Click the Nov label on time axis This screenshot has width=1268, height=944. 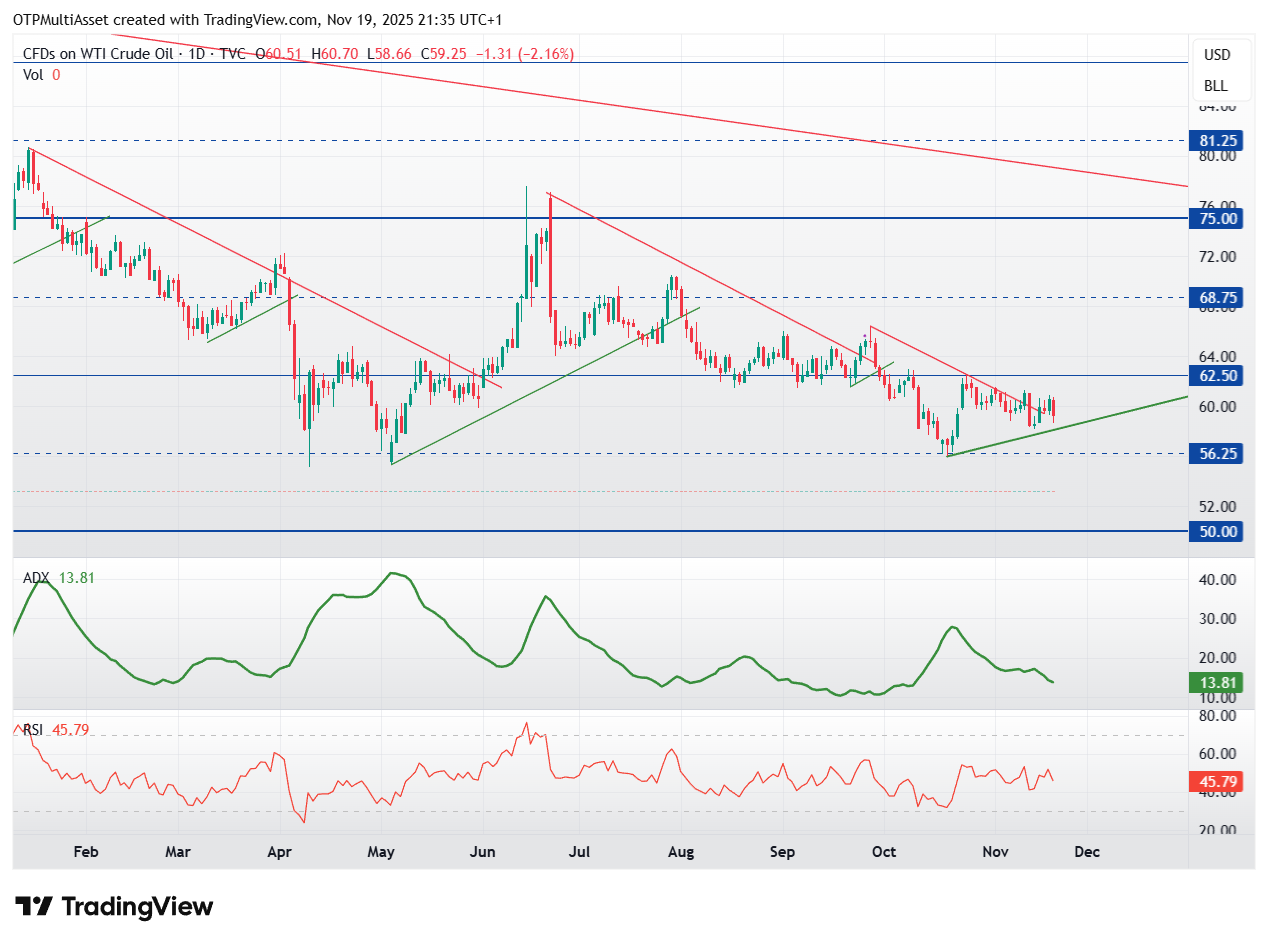pos(994,852)
